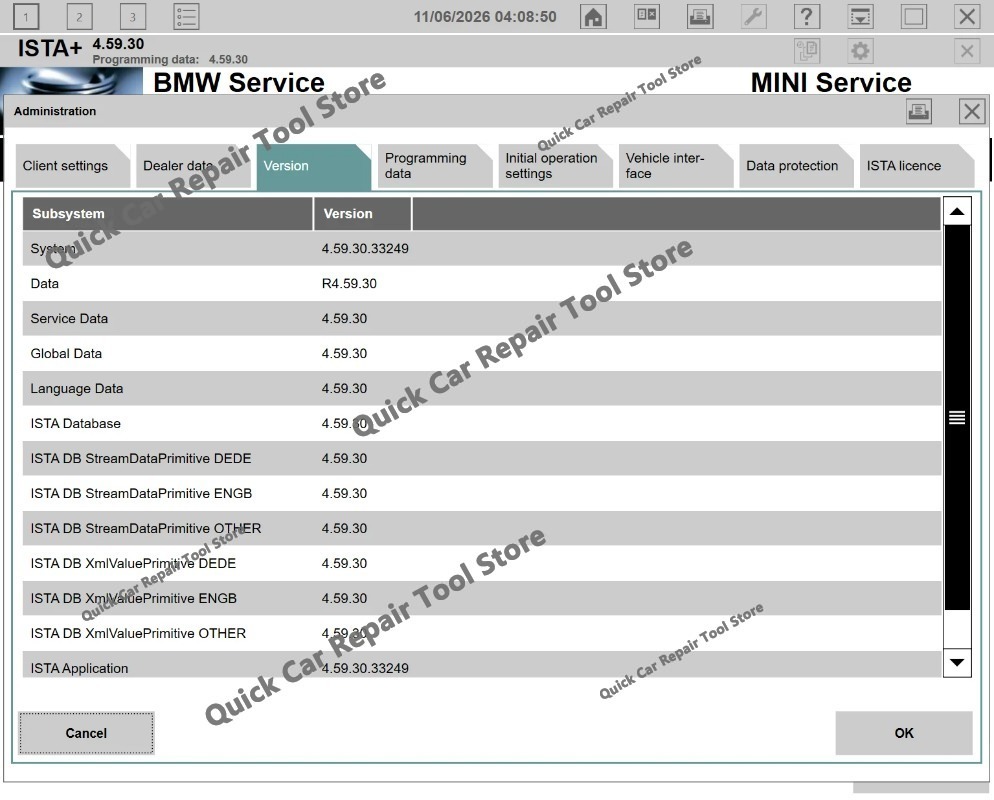Open the Programming data tab
Screen dimensions: 994x800
click(x=434, y=166)
